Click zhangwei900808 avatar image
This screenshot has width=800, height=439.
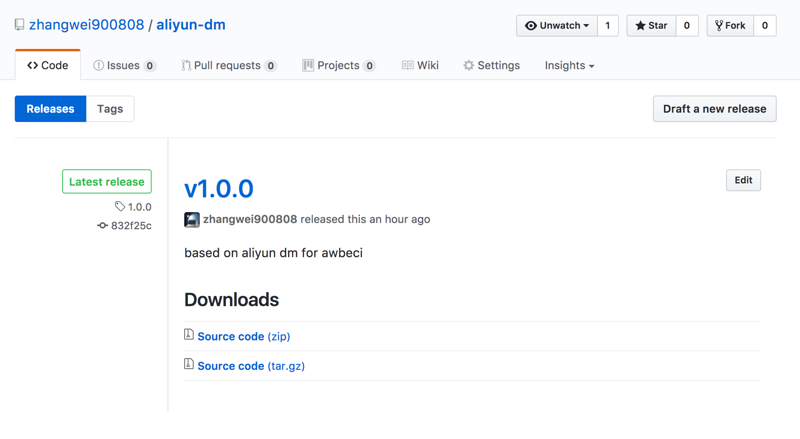pos(192,220)
